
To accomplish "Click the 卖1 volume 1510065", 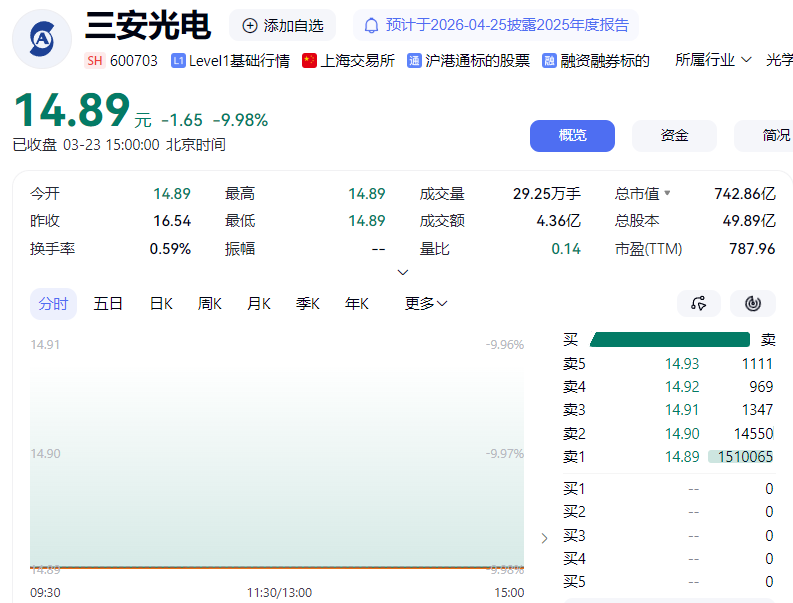I will [745, 457].
